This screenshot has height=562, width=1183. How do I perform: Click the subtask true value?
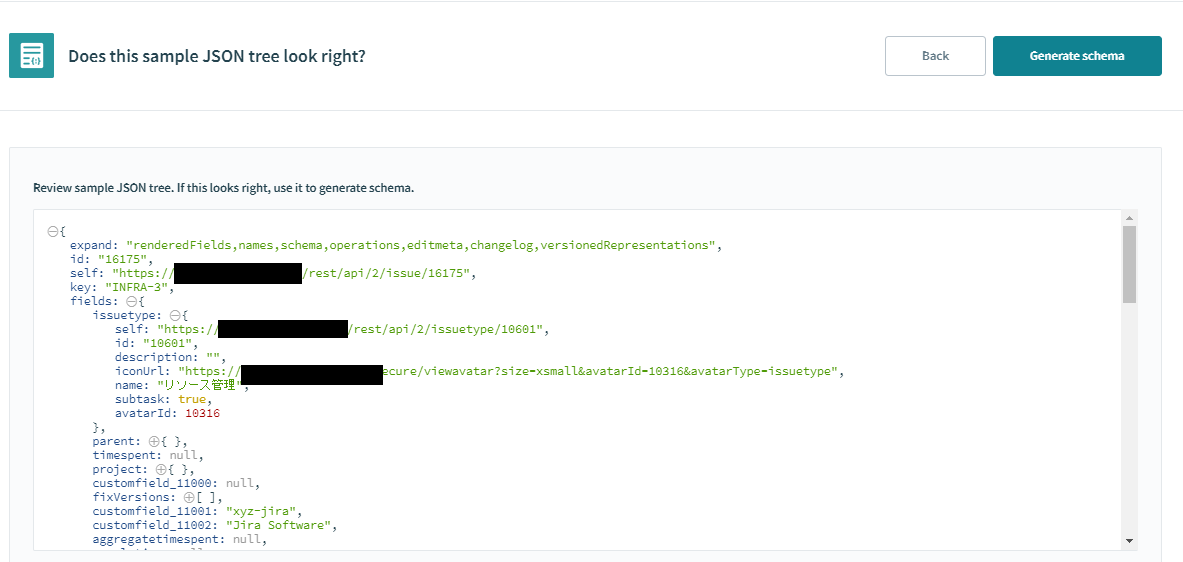tap(190, 399)
